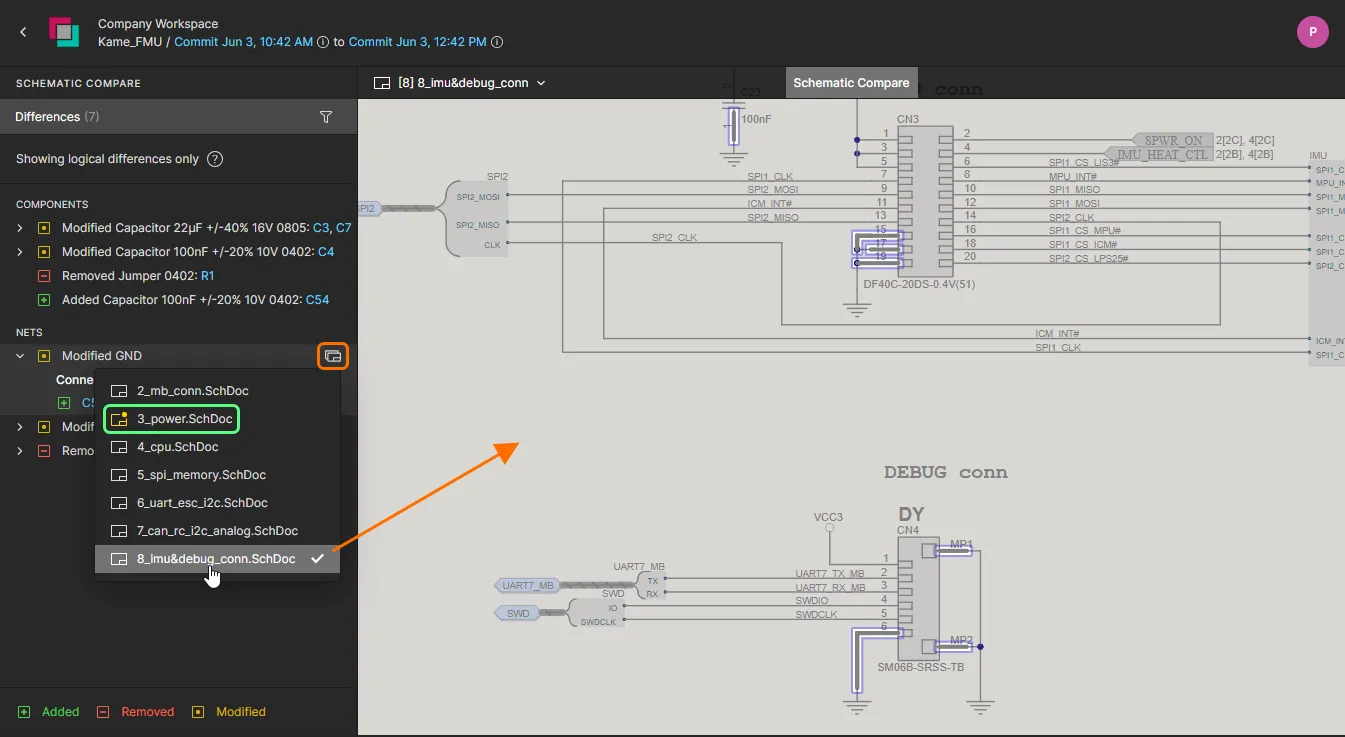Screen dimensions: 1345x737
Task: Click sheet icon of 2_mb_conn.SchDoc
Action: (x=119, y=391)
